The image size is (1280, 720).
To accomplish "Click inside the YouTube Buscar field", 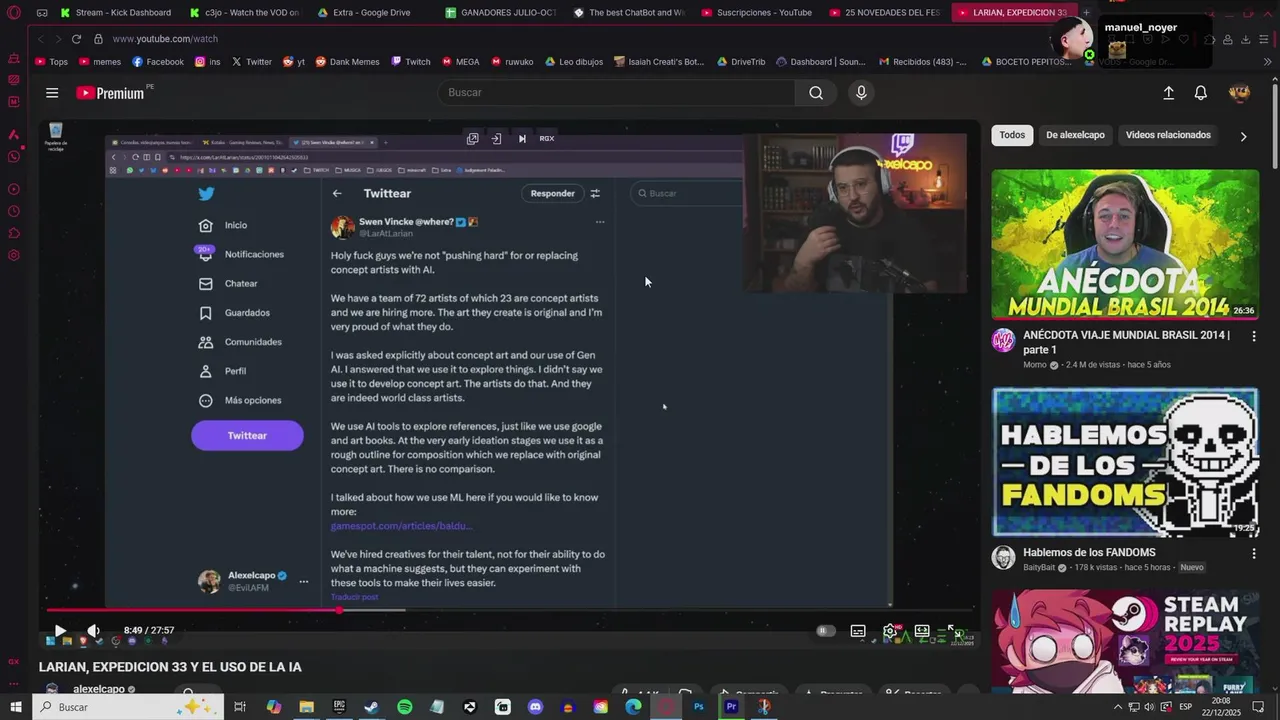I will pos(617,93).
